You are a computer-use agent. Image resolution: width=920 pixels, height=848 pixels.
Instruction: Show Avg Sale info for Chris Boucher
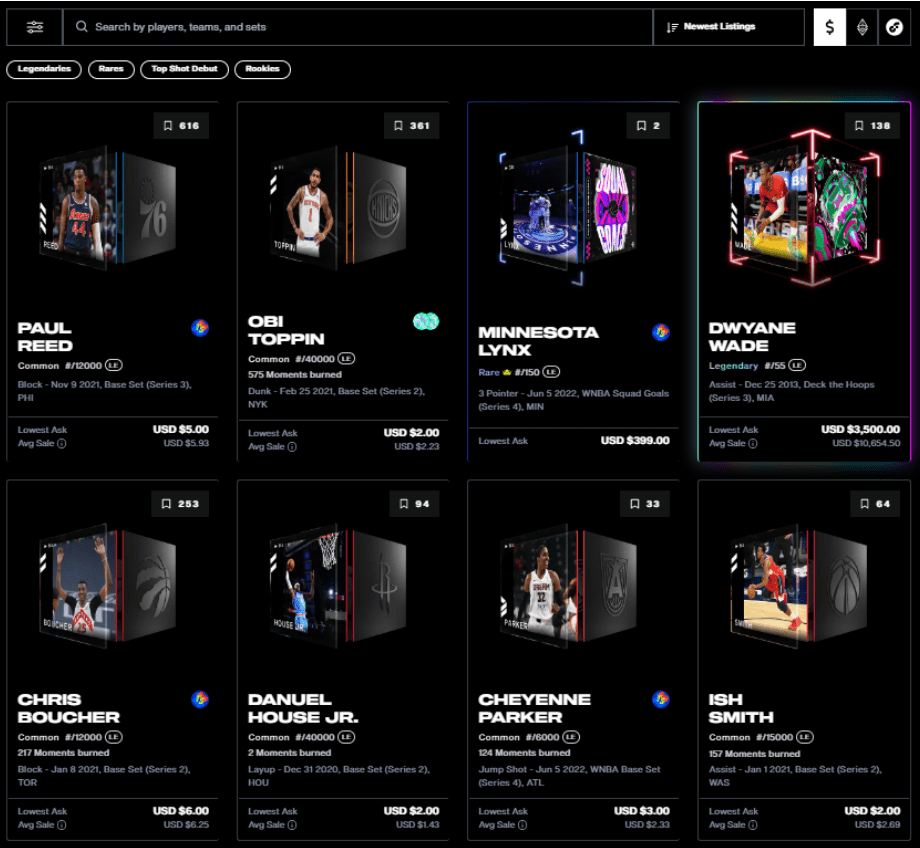[62, 825]
